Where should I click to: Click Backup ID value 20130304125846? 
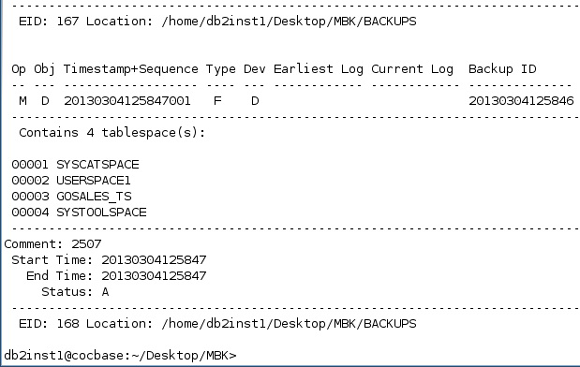coord(521,101)
